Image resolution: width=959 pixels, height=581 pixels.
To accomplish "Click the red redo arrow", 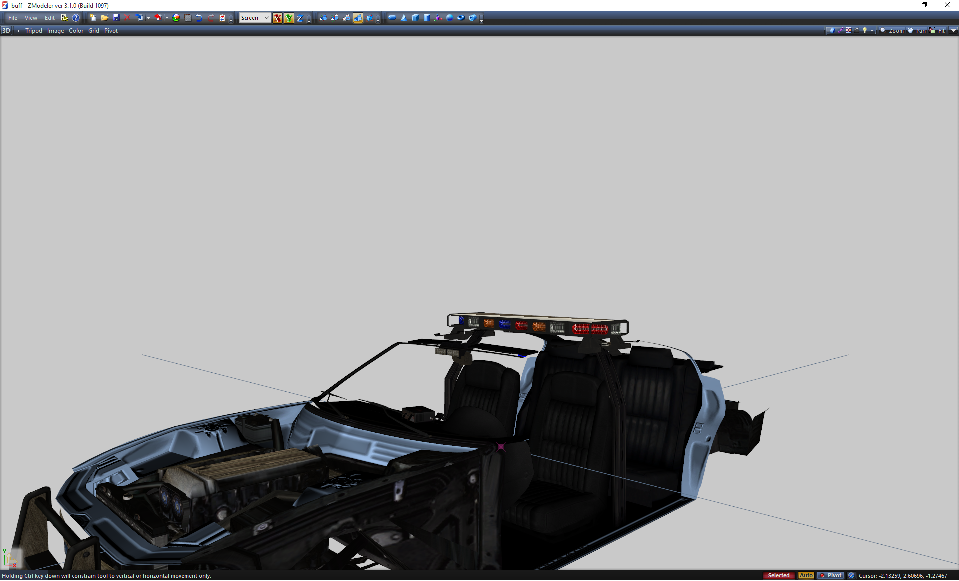I will click(x=210, y=18).
